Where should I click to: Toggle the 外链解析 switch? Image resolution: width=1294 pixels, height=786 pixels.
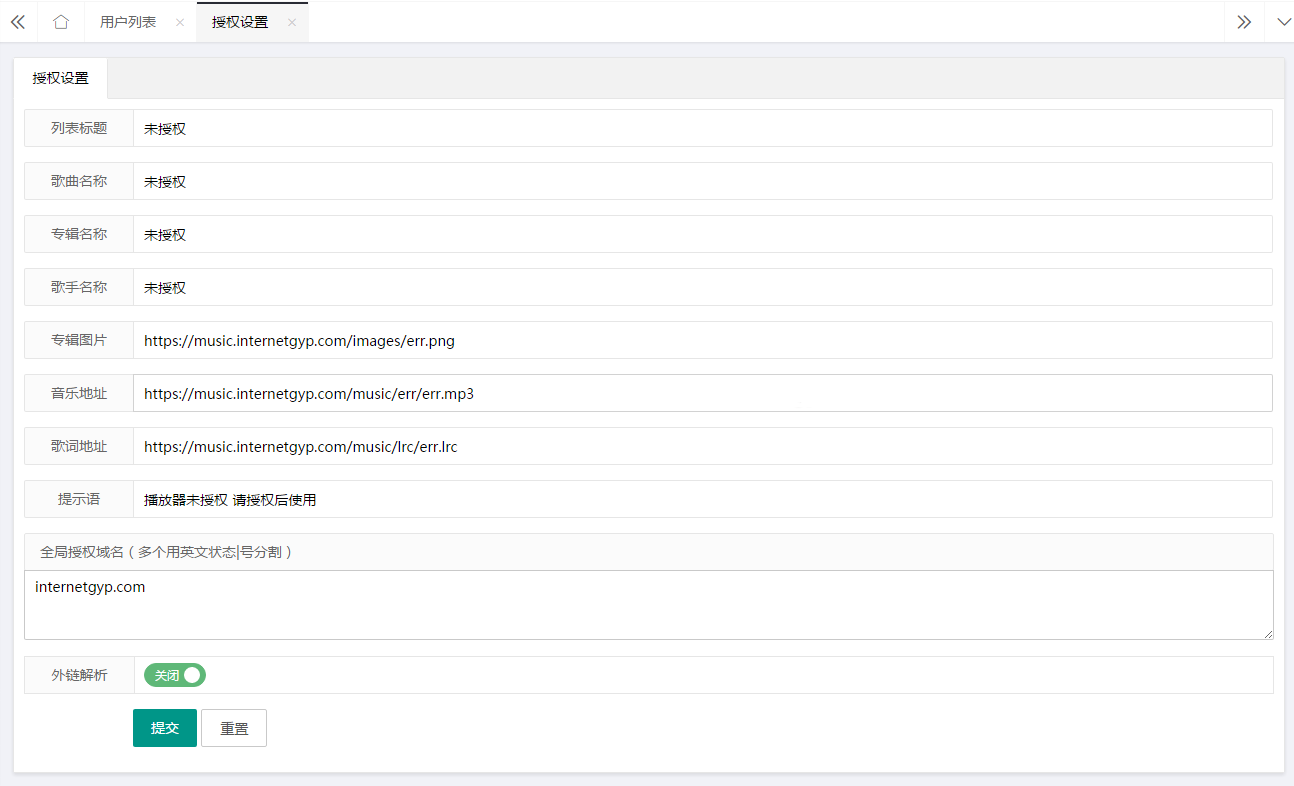pyautogui.click(x=175, y=675)
